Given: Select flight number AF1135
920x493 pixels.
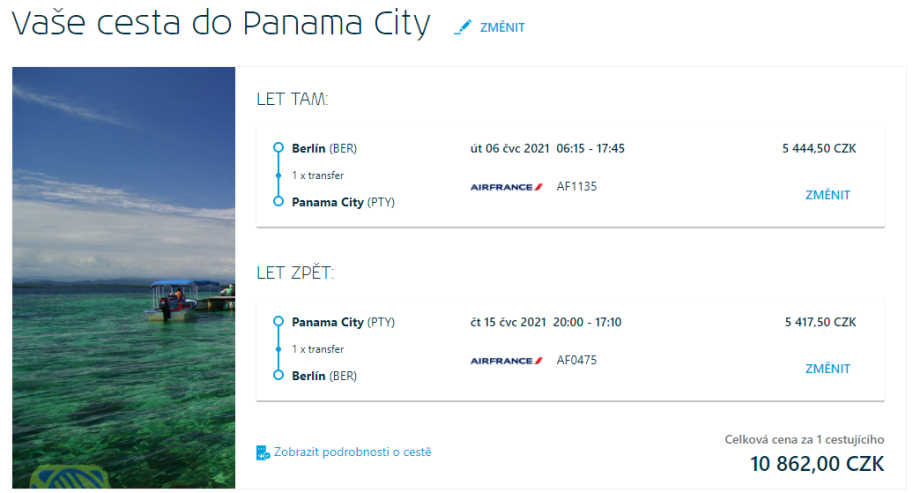Looking at the screenshot, I should tap(576, 186).
